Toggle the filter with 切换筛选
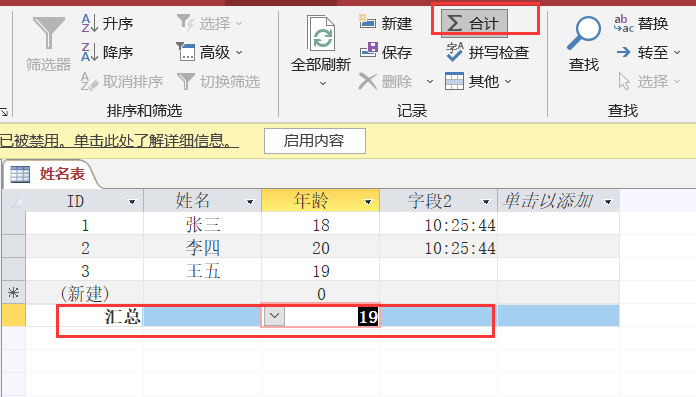Image resolution: width=696 pixels, height=397 pixels. (218, 82)
